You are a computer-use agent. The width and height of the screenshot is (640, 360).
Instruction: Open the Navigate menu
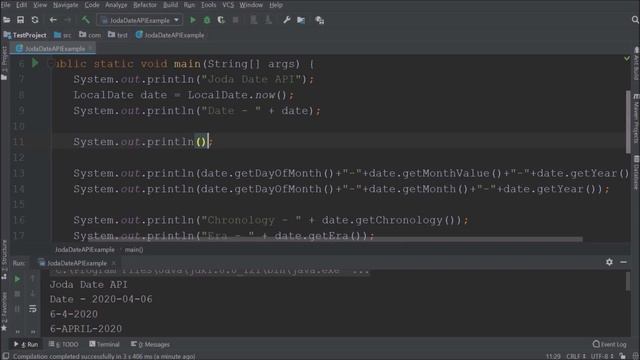coord(65,5)
